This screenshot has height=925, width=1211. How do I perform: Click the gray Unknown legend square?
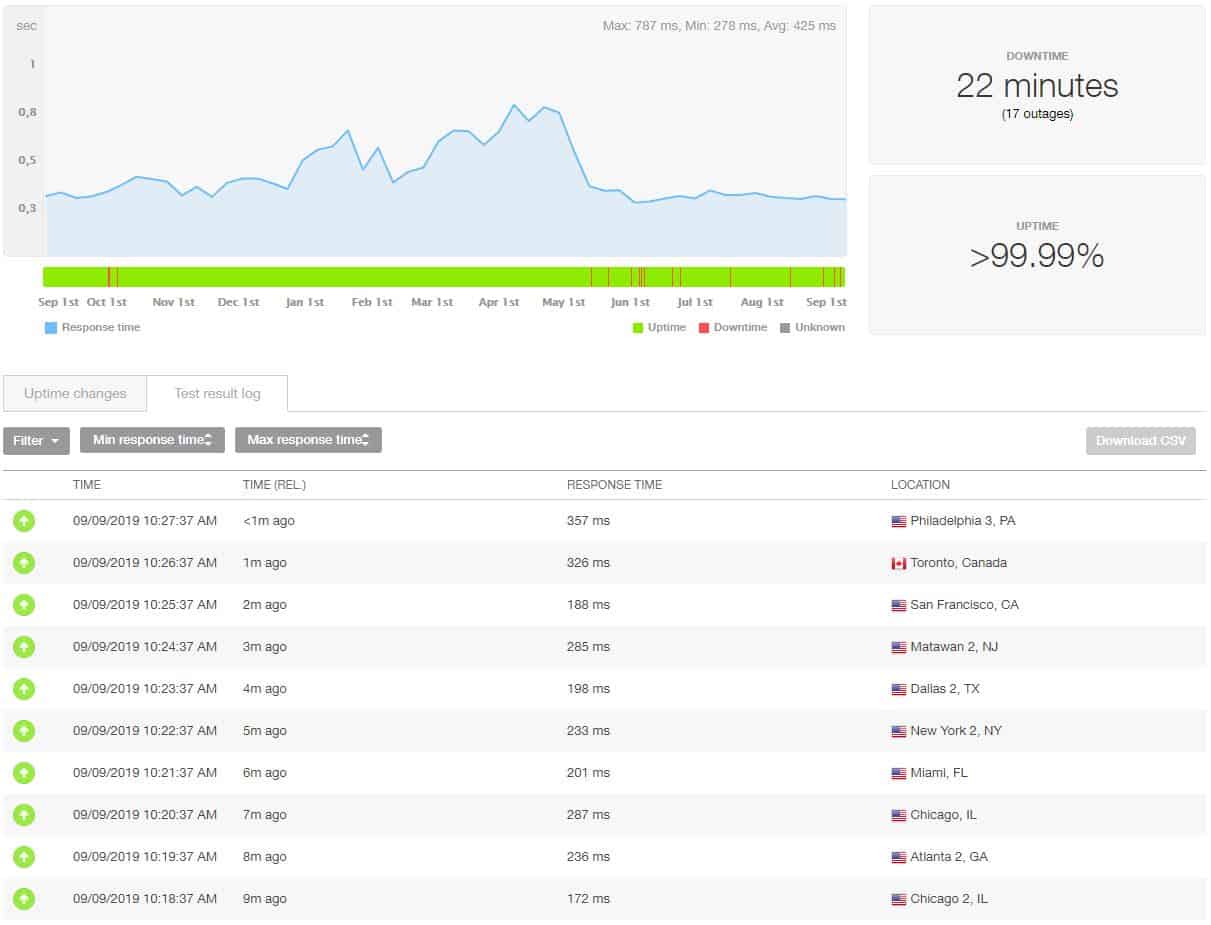click(x=785, y=328)
